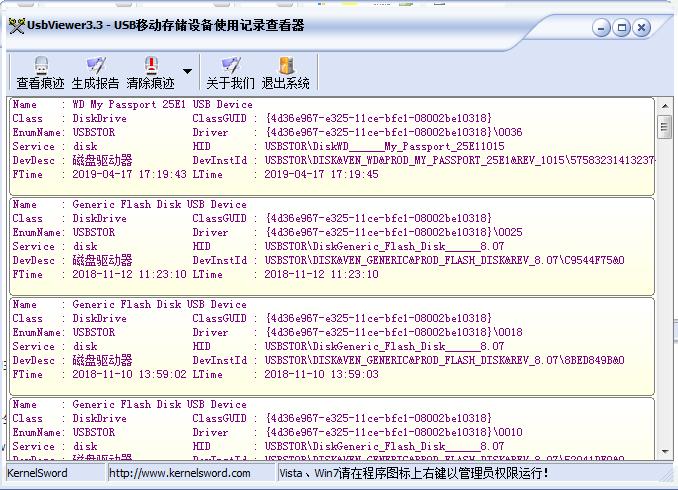The width and height of the screenshot is (678, 490).
Task: Click the http://www.kernelsword.com status bar link
Action: [x=180, y=473]
